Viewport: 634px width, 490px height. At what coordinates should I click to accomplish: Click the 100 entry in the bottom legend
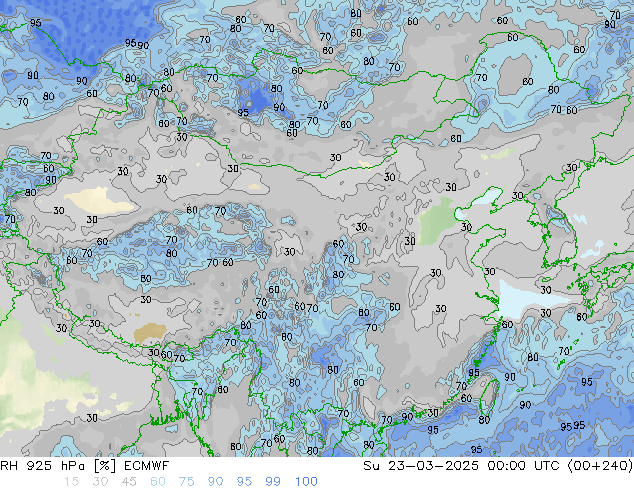[x=306, y=482]
